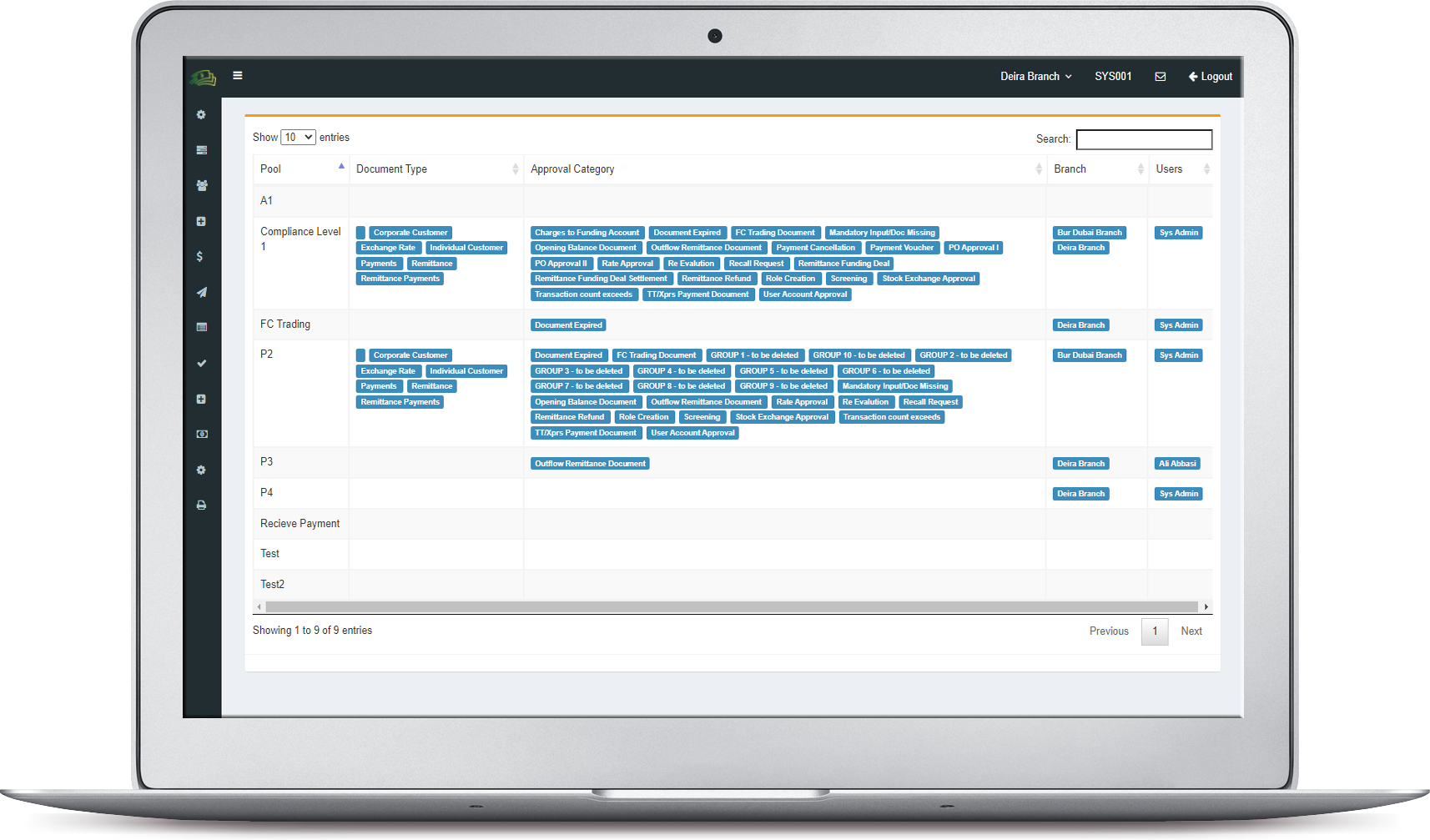
Task: Click the horizontal table scrollbar
Action: 732,606
